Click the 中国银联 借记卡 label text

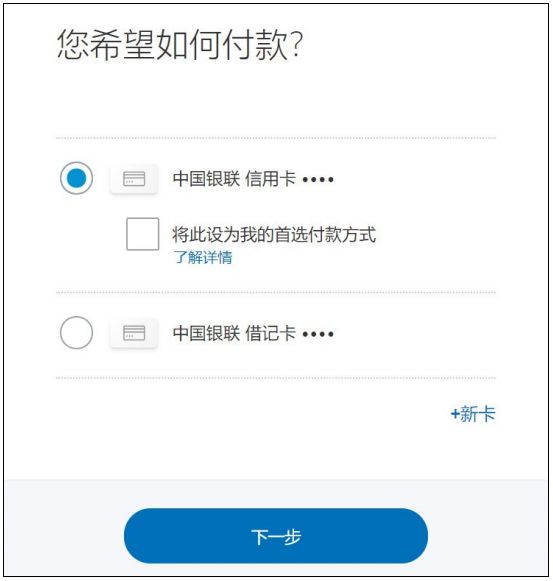coord(234,333)
